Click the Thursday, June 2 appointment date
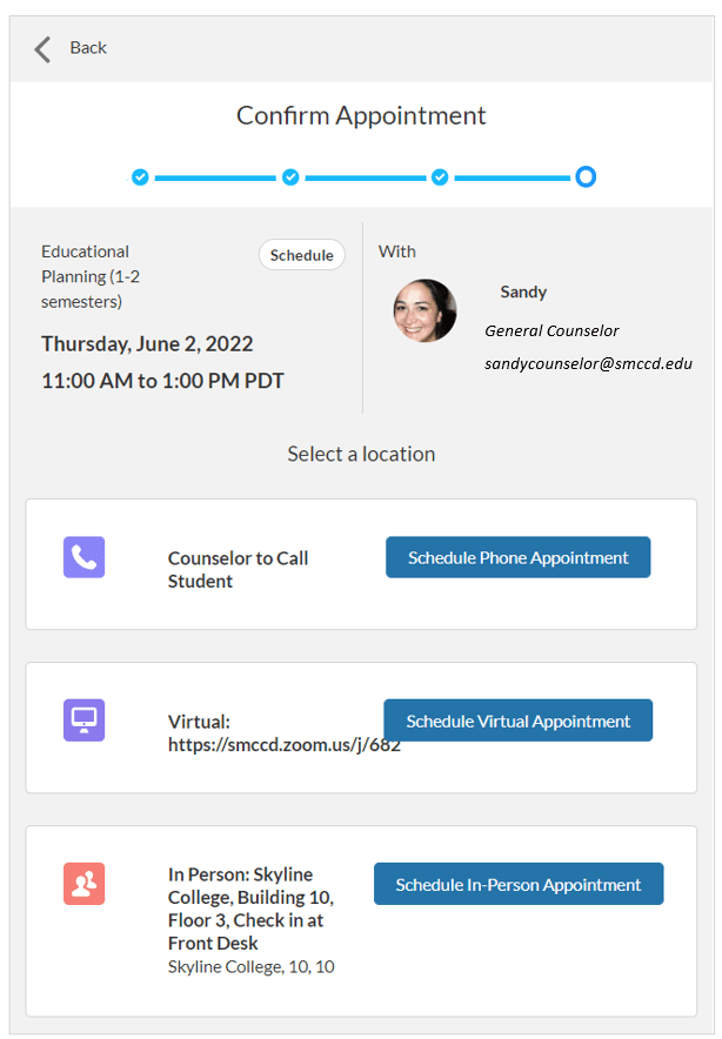This screenshot has width=722, height=1039. point(146,343)
